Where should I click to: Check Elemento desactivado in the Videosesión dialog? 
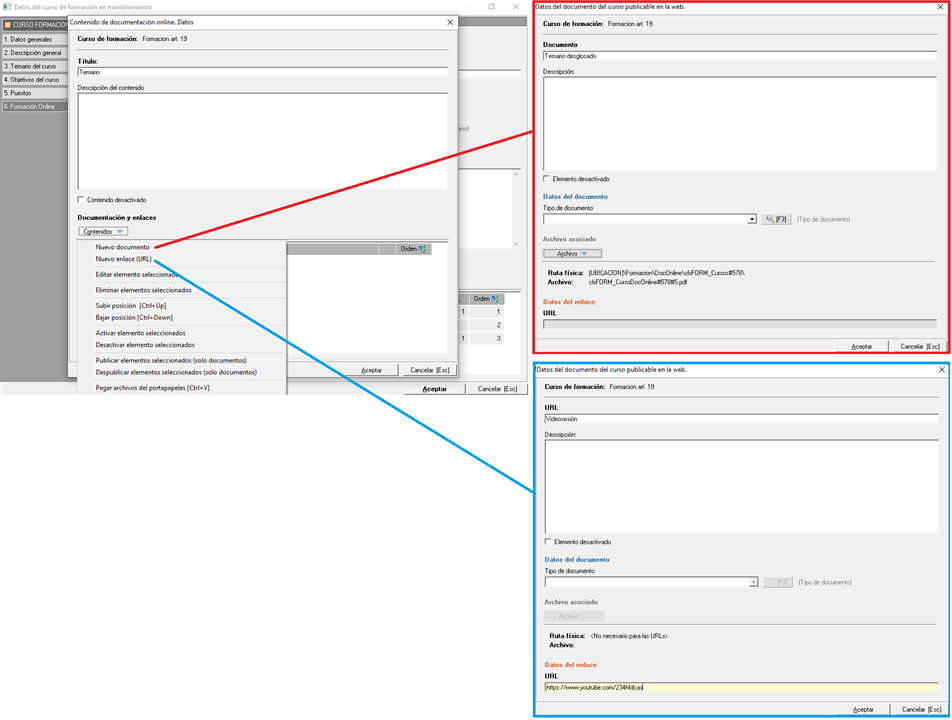tap(548, 542)
